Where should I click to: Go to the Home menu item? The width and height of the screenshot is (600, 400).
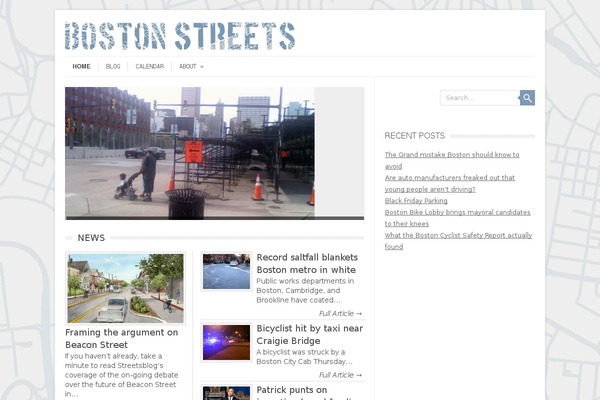(82, 67)
